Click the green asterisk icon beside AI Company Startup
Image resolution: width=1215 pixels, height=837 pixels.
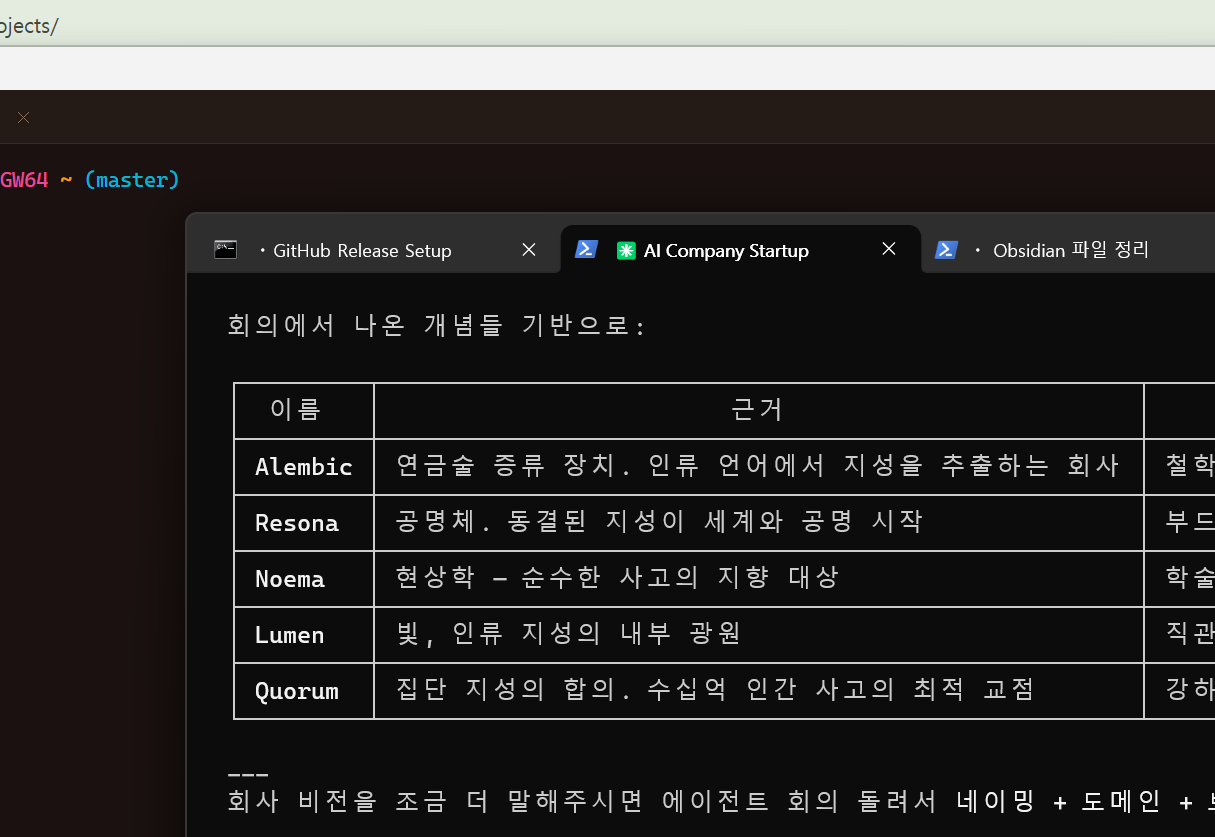(x=626, y=251)
